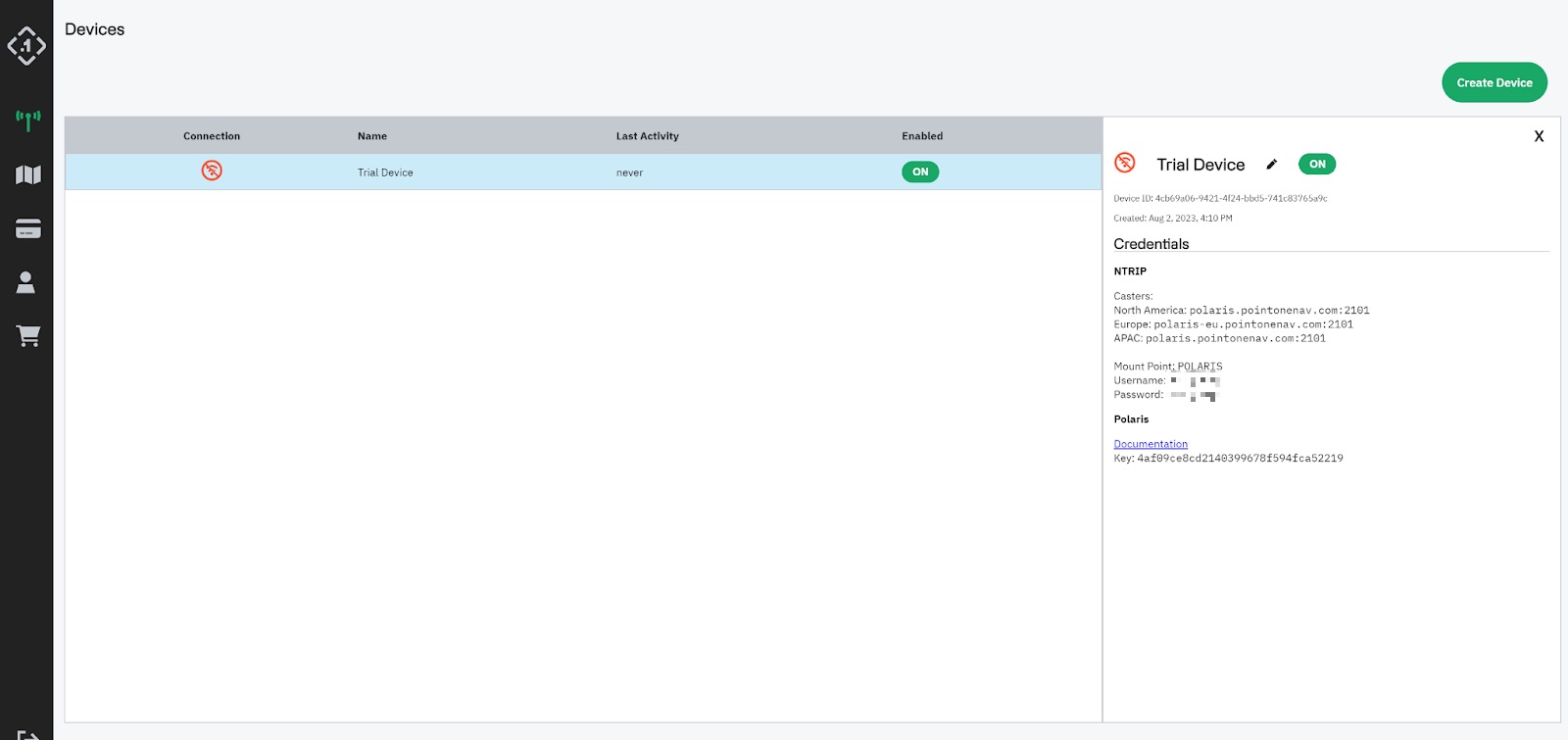Click the Name column header

coord(372,136)
